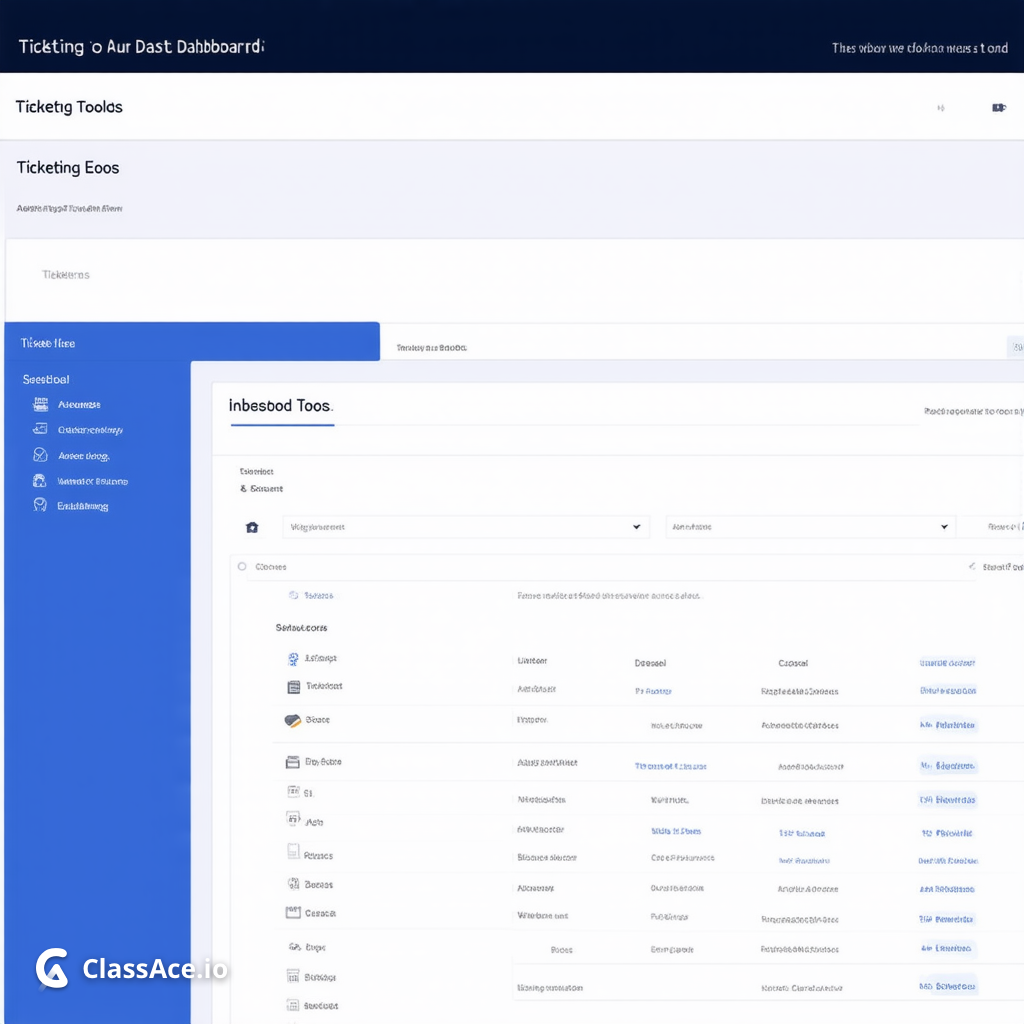
Task: Toggle the calendar checkbox item in the list
Action: pyautogui.click(x=294, y=686)
